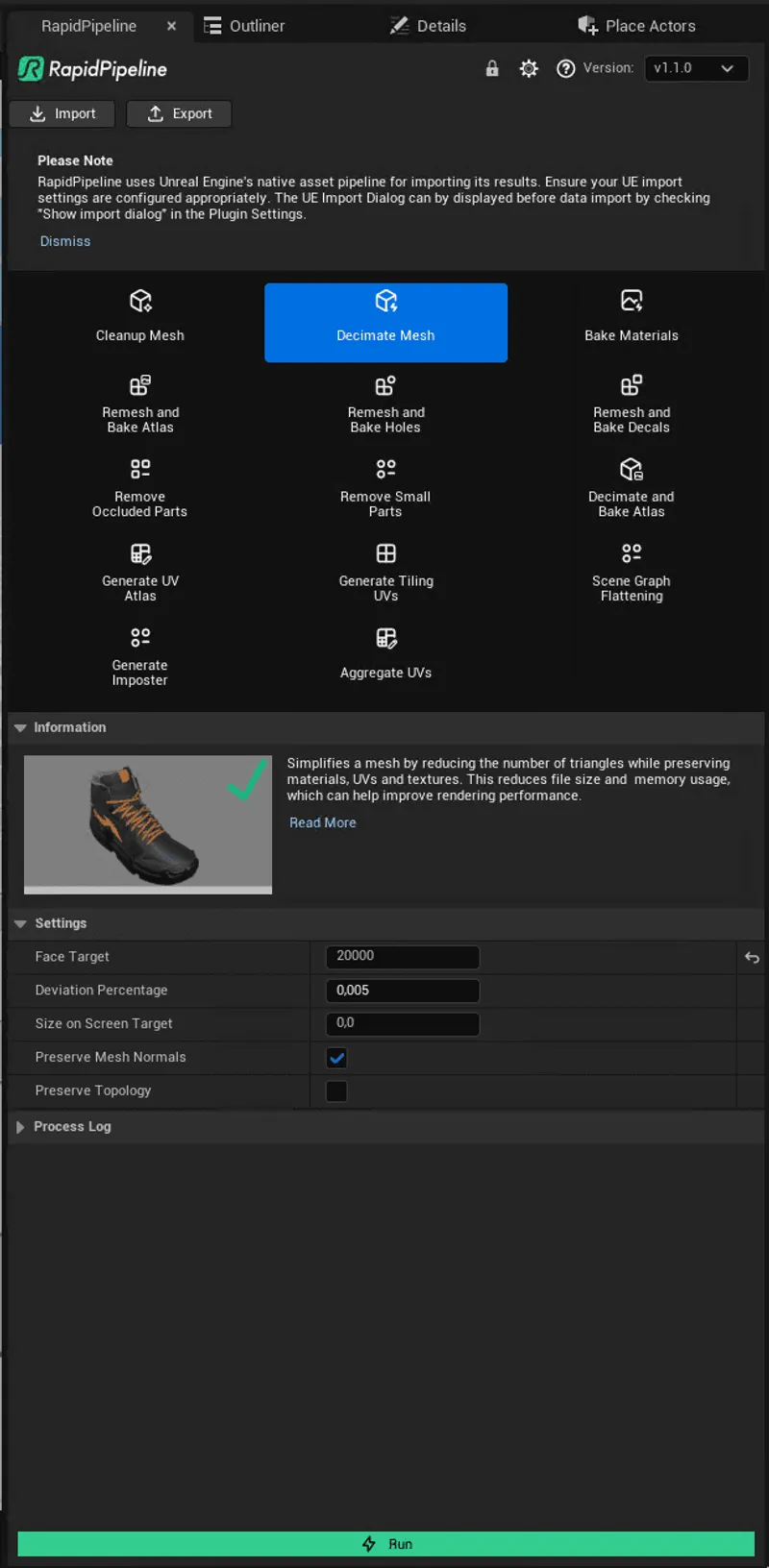This screenshot has height=1568, width=769.
Task: Switch to the Outliner tab
Action: tap(245, 26)
